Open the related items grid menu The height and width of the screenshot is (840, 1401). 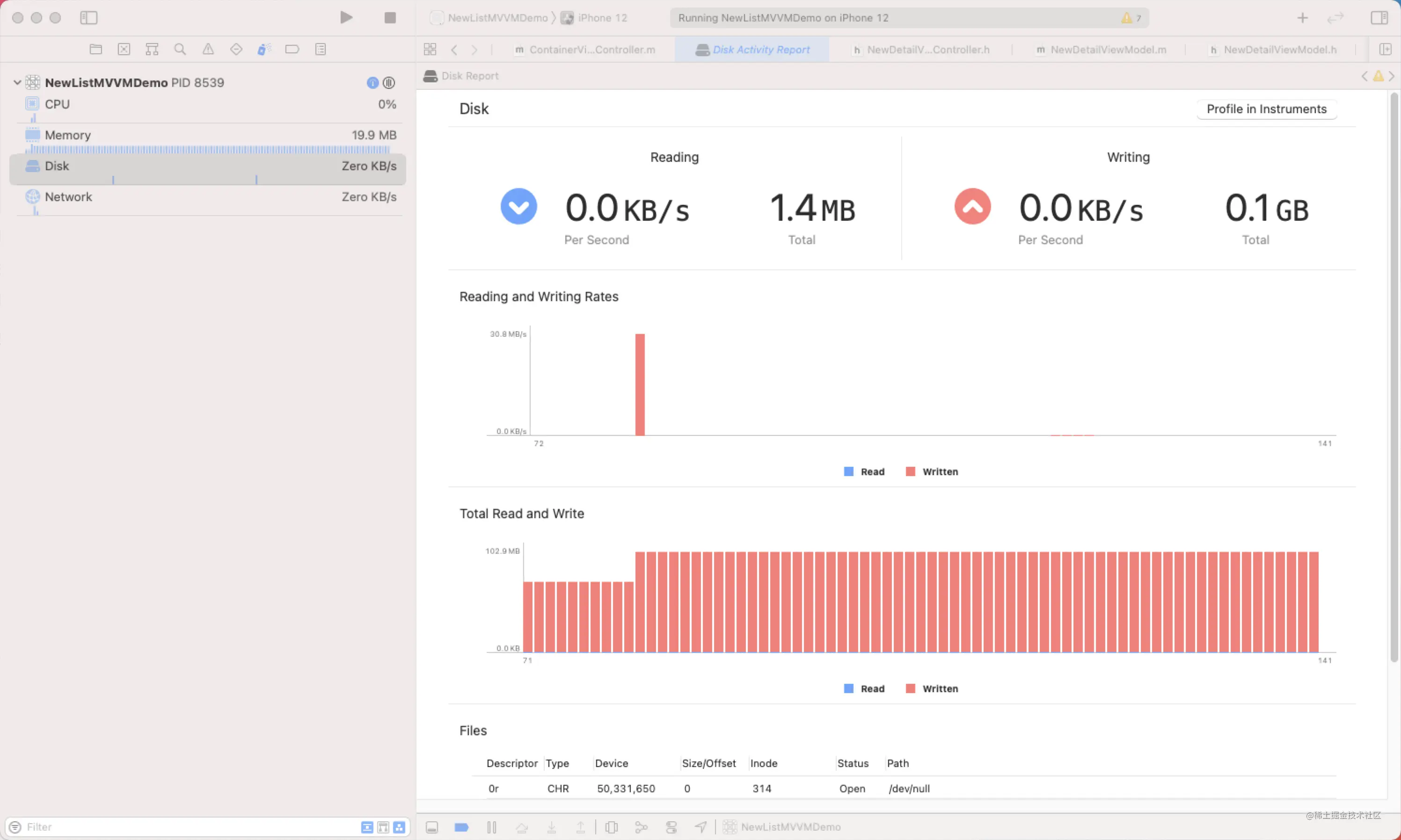[430, 49]
